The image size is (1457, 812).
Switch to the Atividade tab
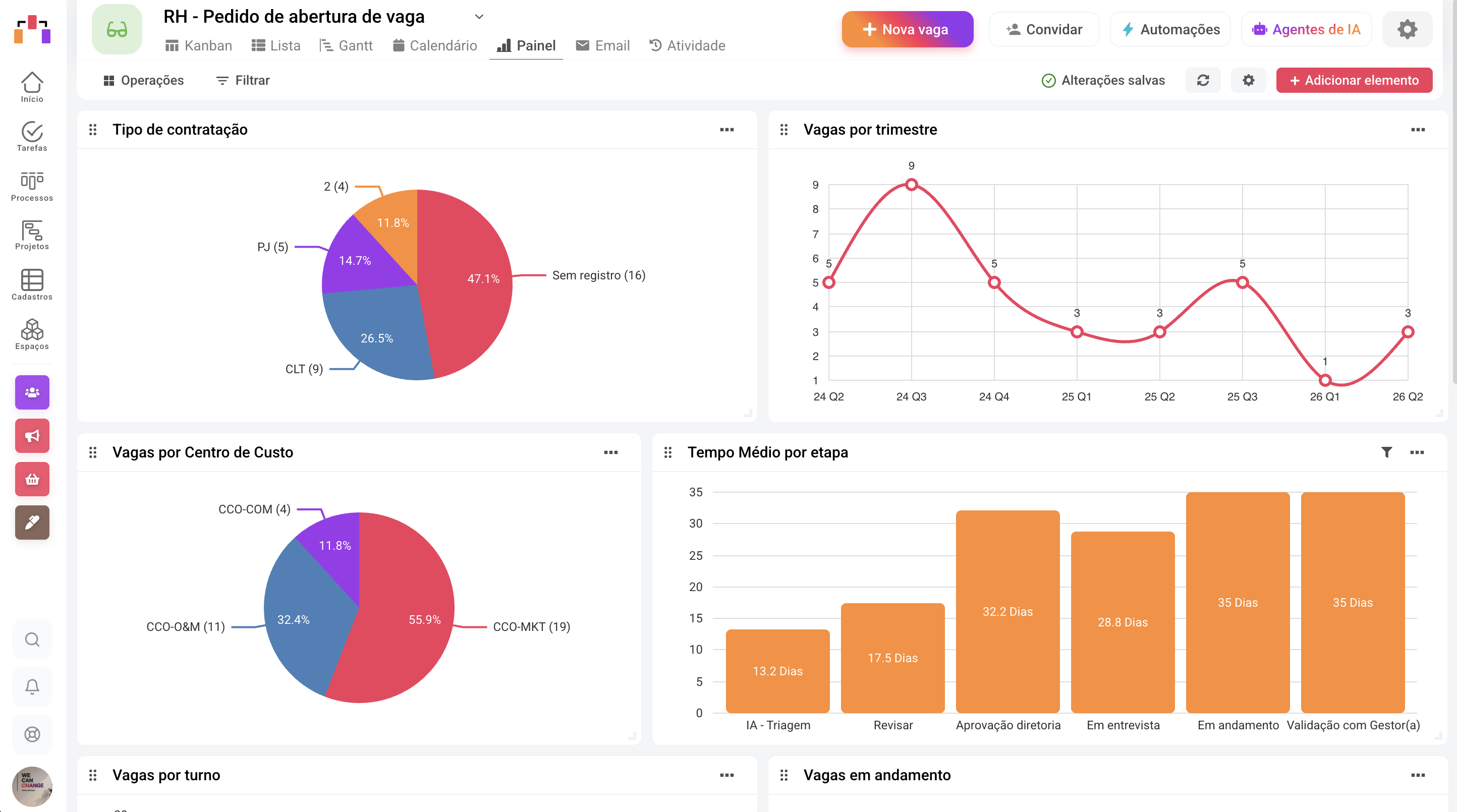click(x=687, y=45)
